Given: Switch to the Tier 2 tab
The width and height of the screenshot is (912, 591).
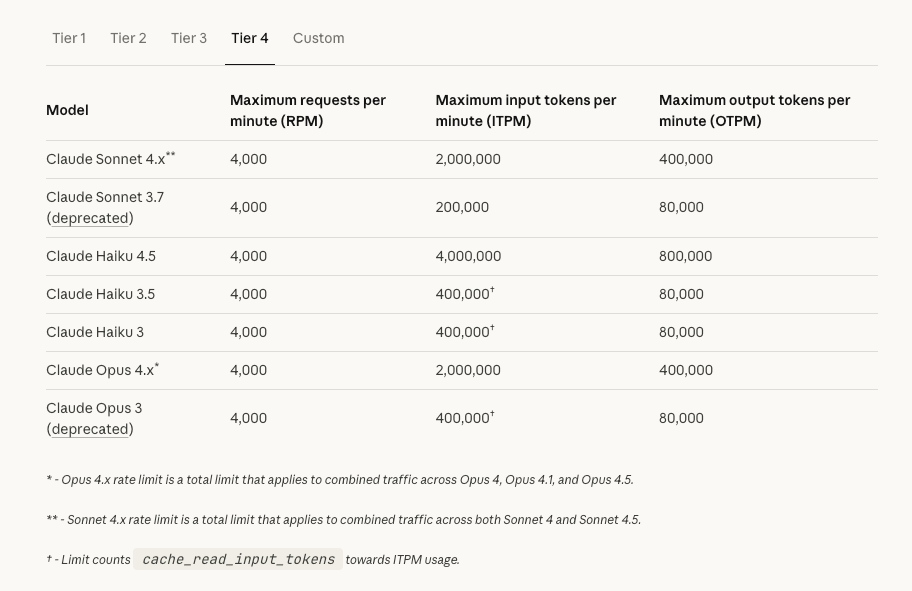Looking at the screenshot, I should click(x=128, y=38).
